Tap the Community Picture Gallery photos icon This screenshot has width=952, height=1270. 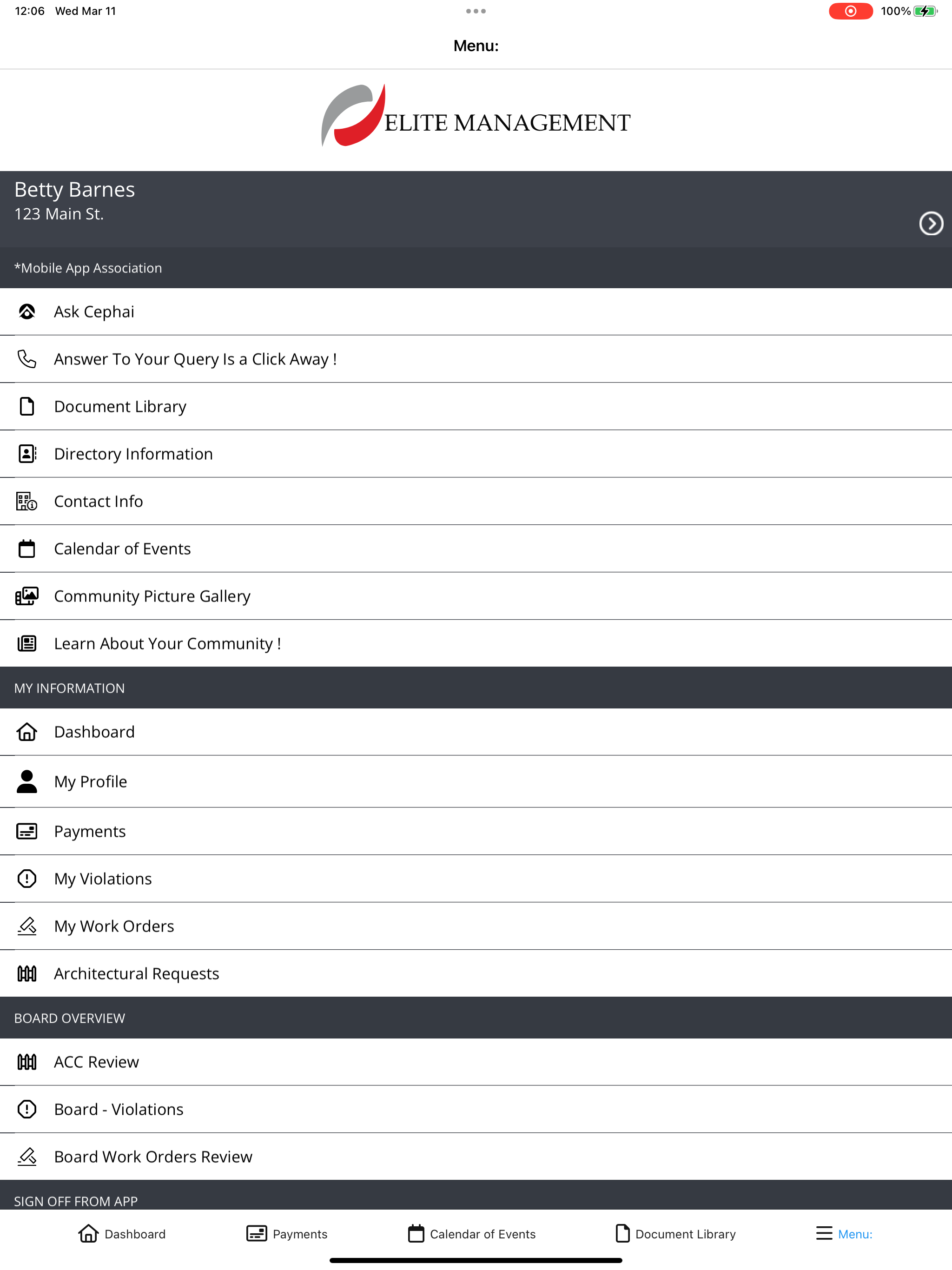[x=27, y=596]
